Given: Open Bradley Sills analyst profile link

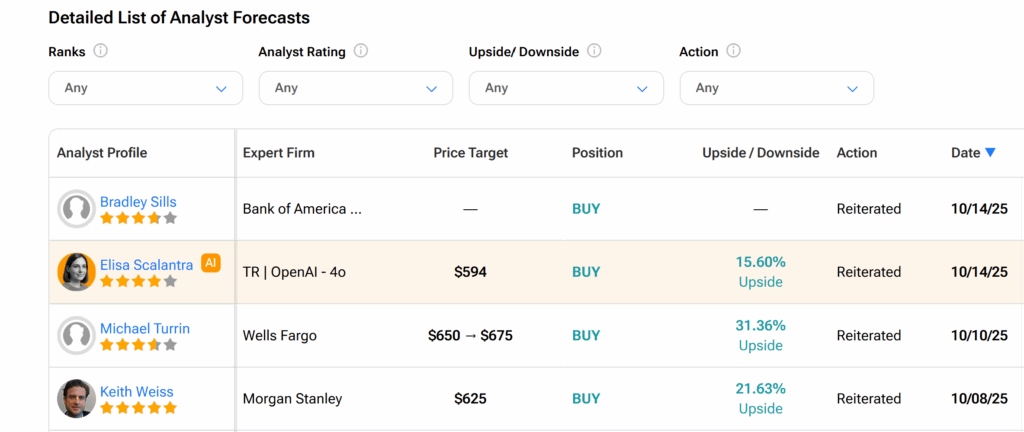Looking at the screenshot, I should 138,202.
